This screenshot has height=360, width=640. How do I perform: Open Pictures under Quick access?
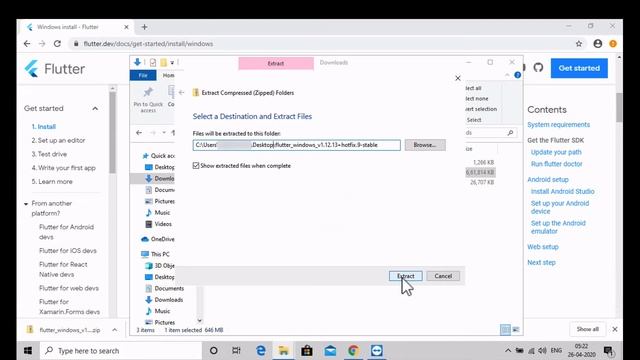[160, 201]
